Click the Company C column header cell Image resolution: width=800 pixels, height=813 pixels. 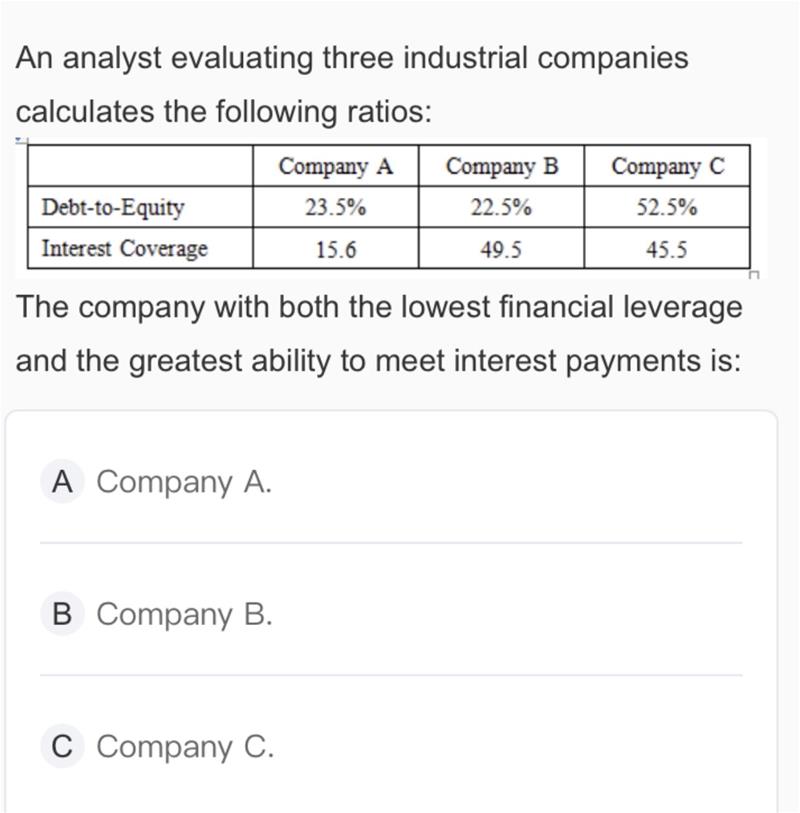tap(667, 166)
